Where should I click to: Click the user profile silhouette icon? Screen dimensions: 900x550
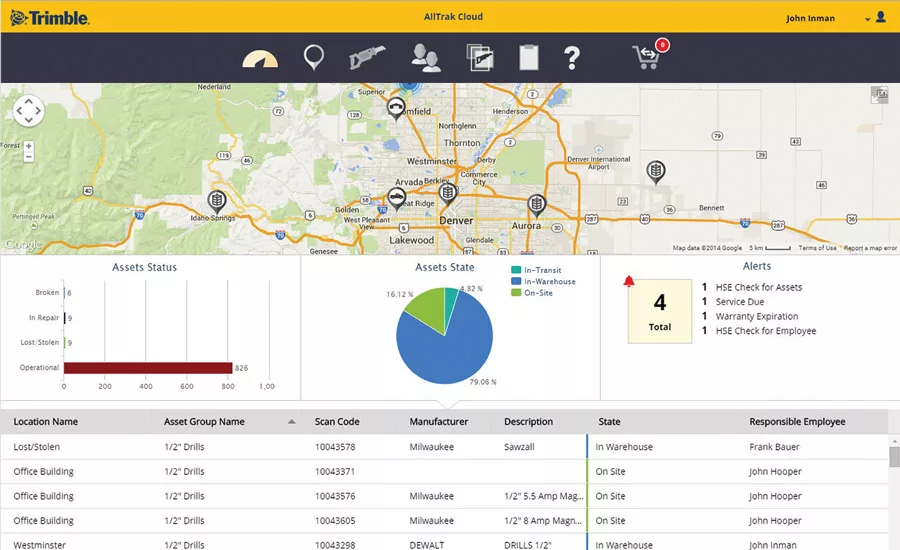(880, 17)
